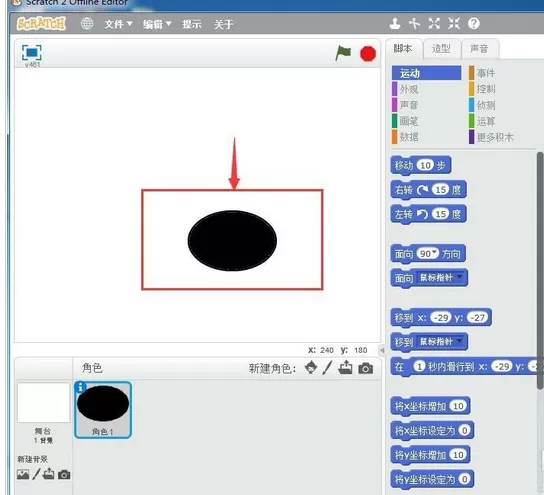
Task: Open info button on 角色1 sprite
Action: 80,387
